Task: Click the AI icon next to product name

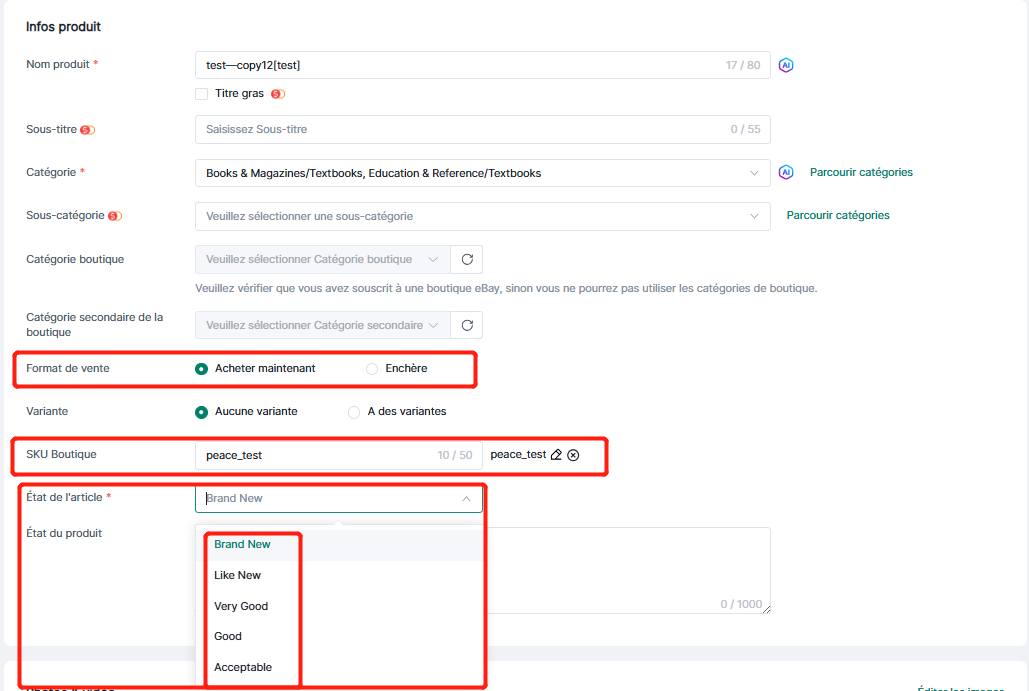Action: [x=786, y=65]
